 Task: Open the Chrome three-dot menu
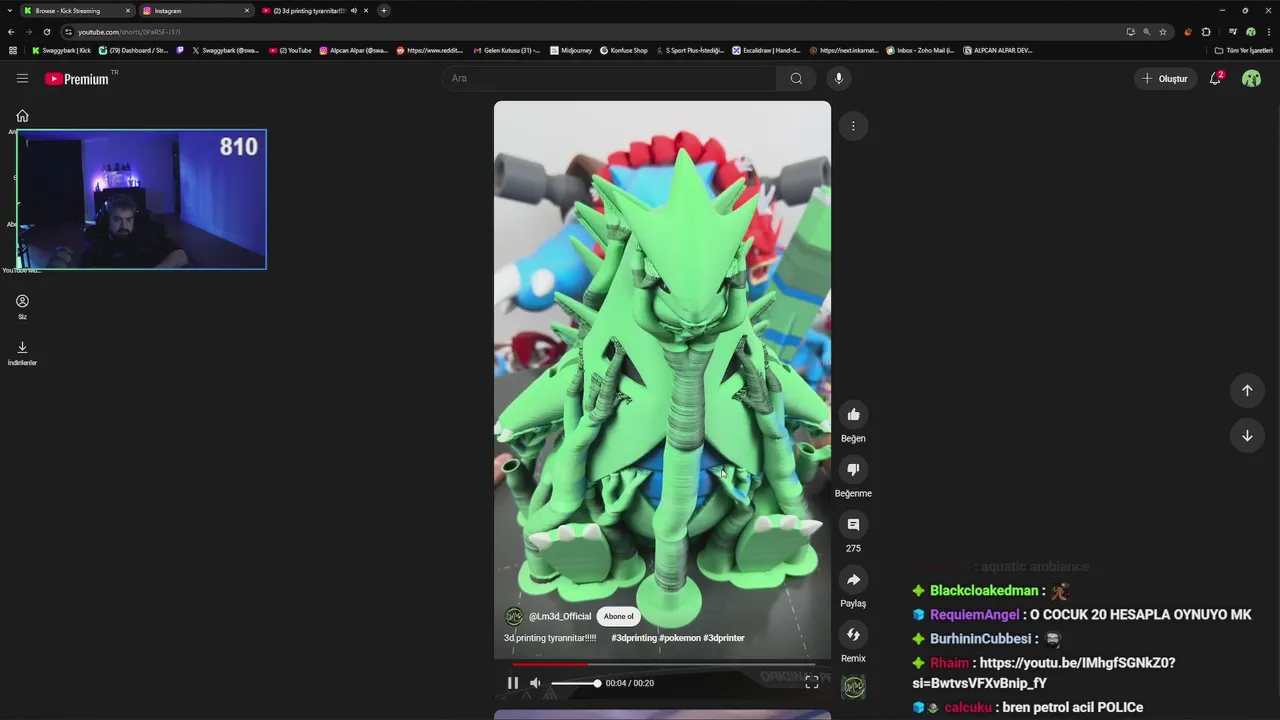1268,32
